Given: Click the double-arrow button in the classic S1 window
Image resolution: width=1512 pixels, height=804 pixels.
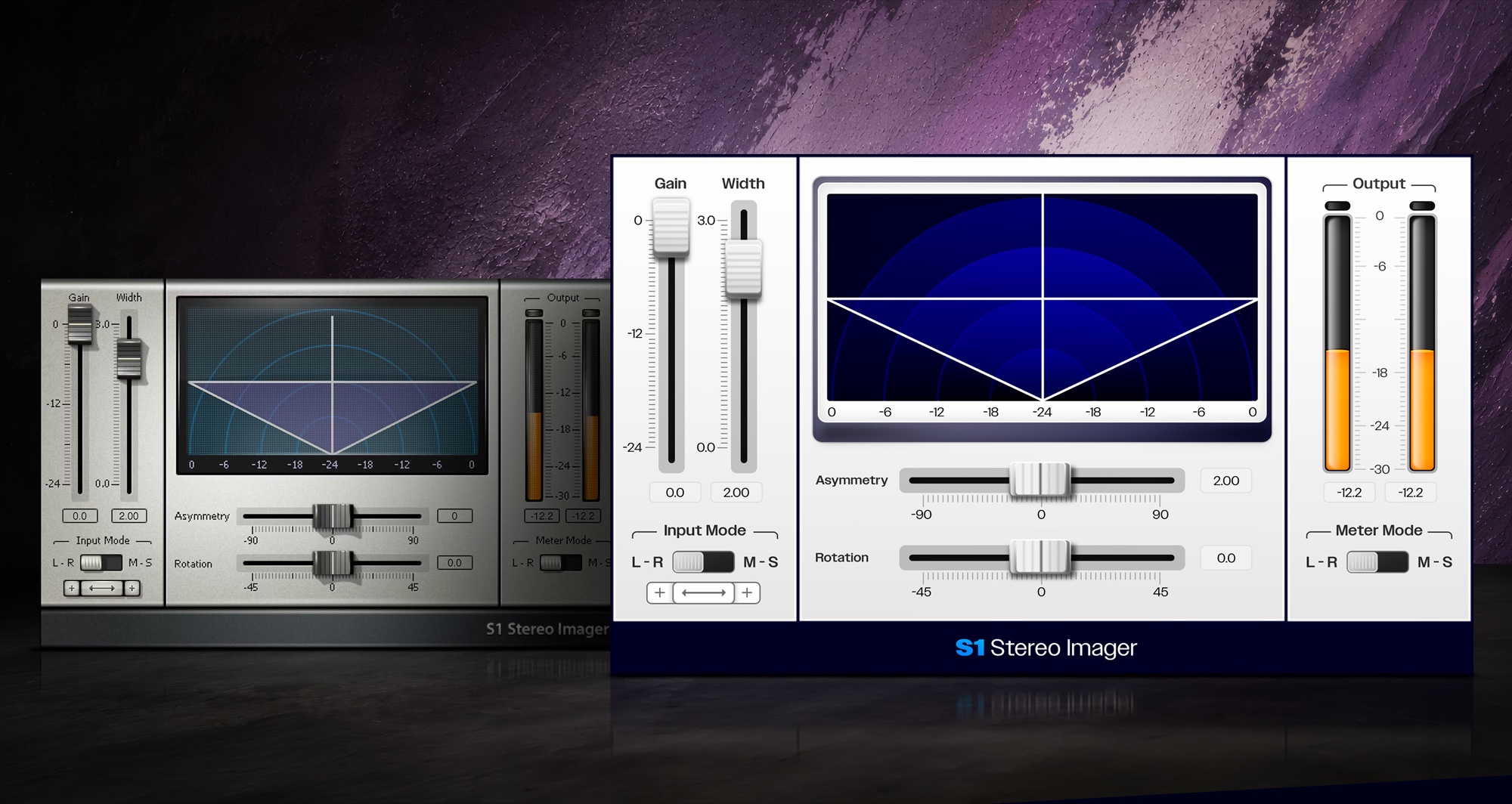Looking at the screenshot, I should tap(102, 588).
